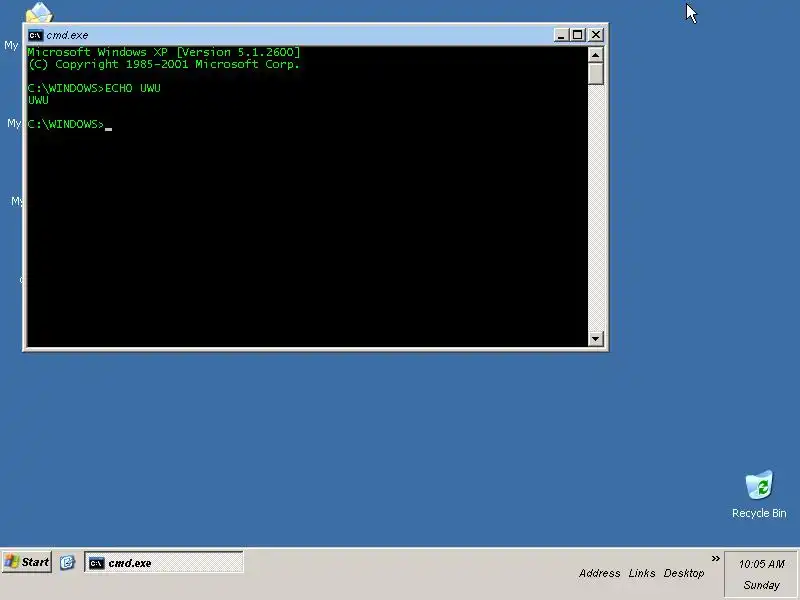800x600 pixels.
Task: Click the 10:05 AM clock
Action: tap(761, 564)
